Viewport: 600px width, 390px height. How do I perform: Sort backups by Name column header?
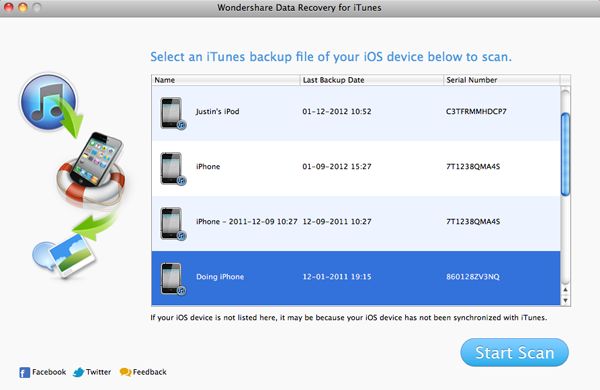[x=225, y=80]
